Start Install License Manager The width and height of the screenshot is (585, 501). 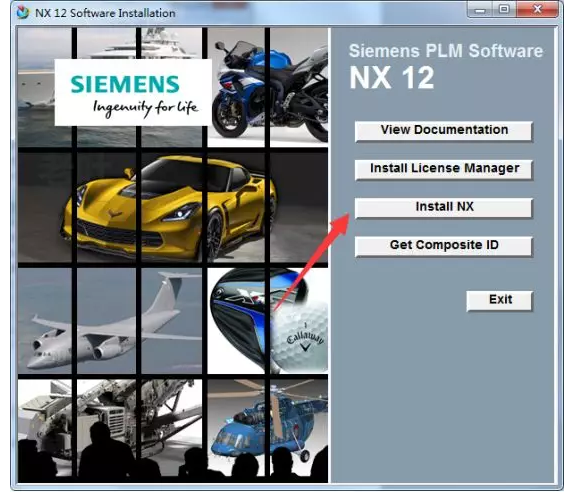(x=443, y=169)
